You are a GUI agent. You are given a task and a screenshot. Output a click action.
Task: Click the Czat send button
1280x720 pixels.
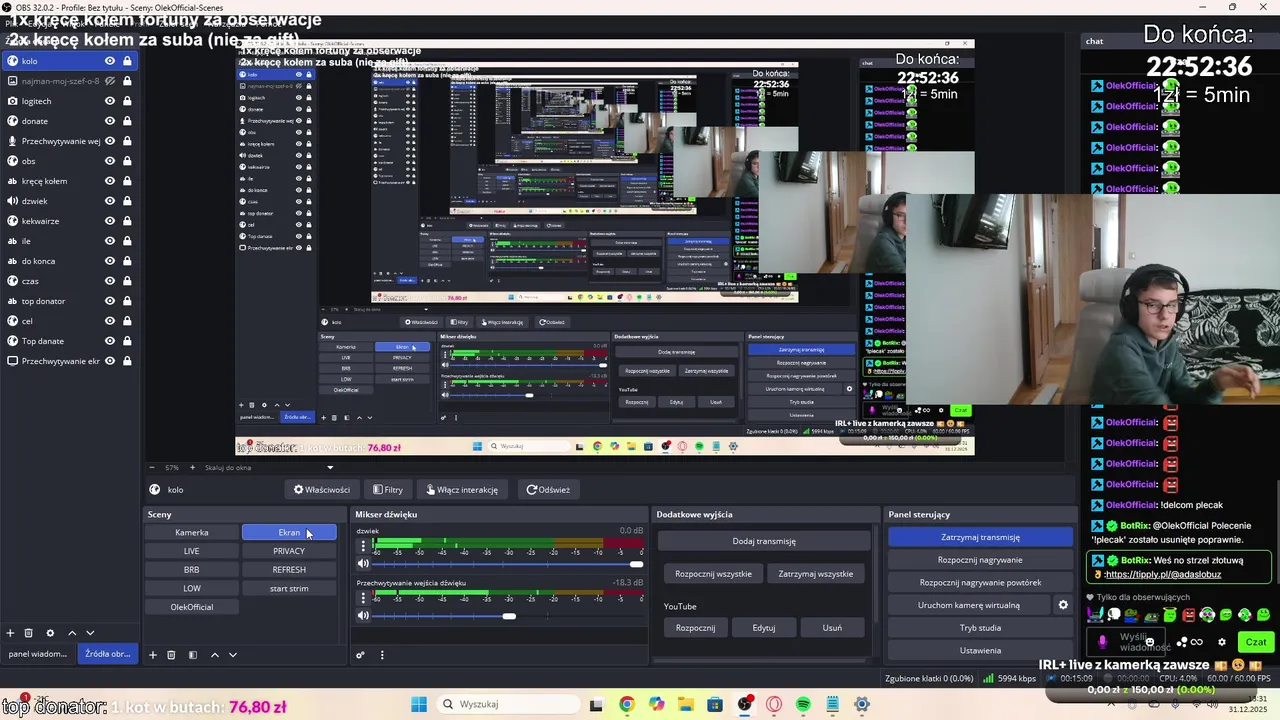[1256, 642]
